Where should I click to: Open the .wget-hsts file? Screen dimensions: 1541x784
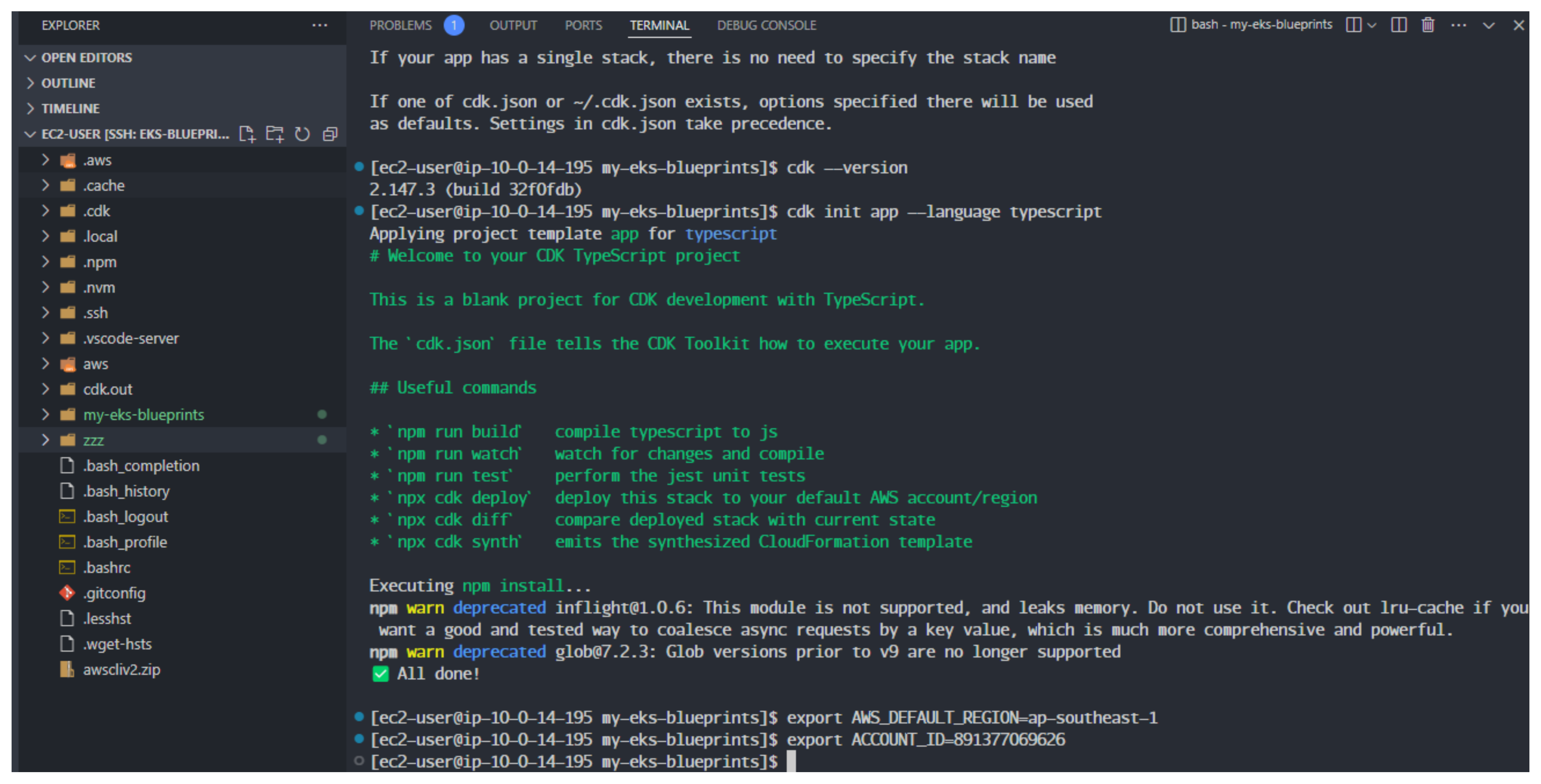pos(182,644)
